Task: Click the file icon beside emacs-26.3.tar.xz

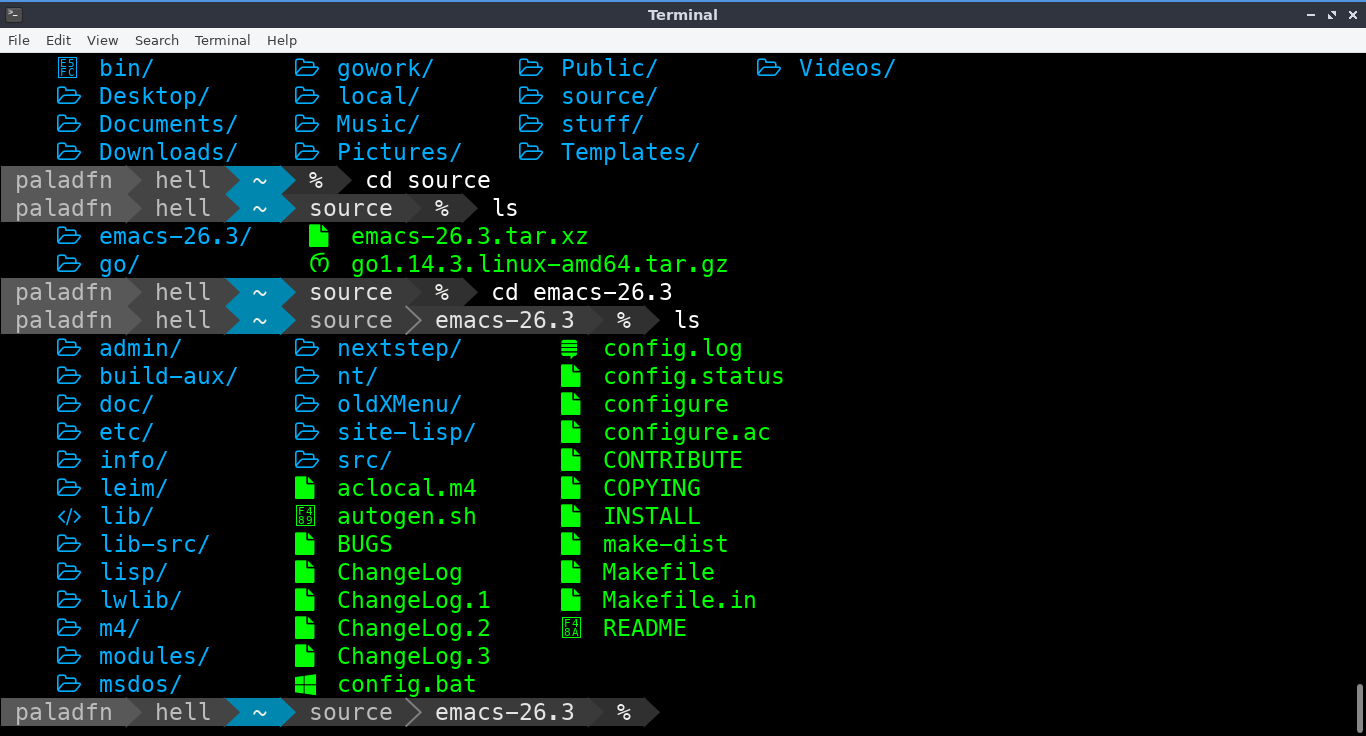Action: (x=319, y=236)
